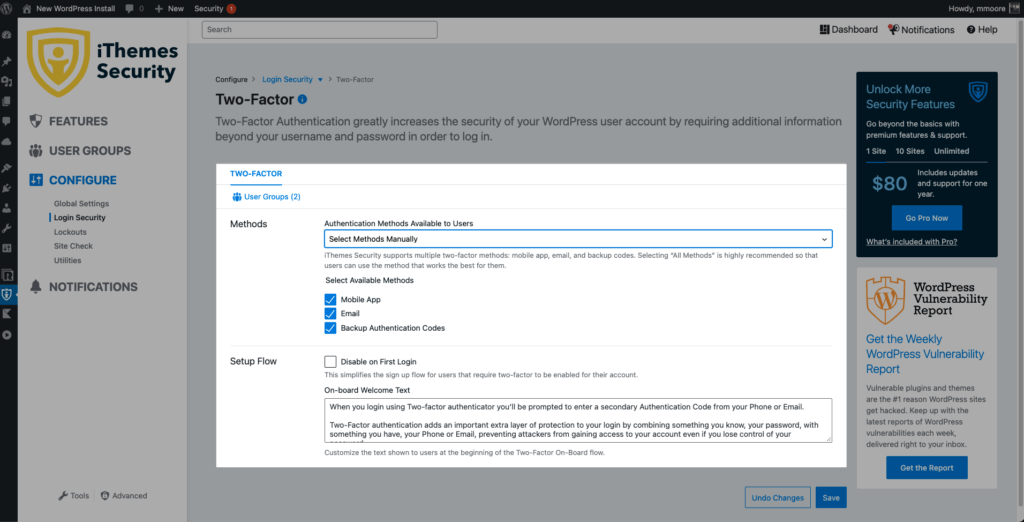
Task: Click the Go Pro Now button
Action: [926, 218]
